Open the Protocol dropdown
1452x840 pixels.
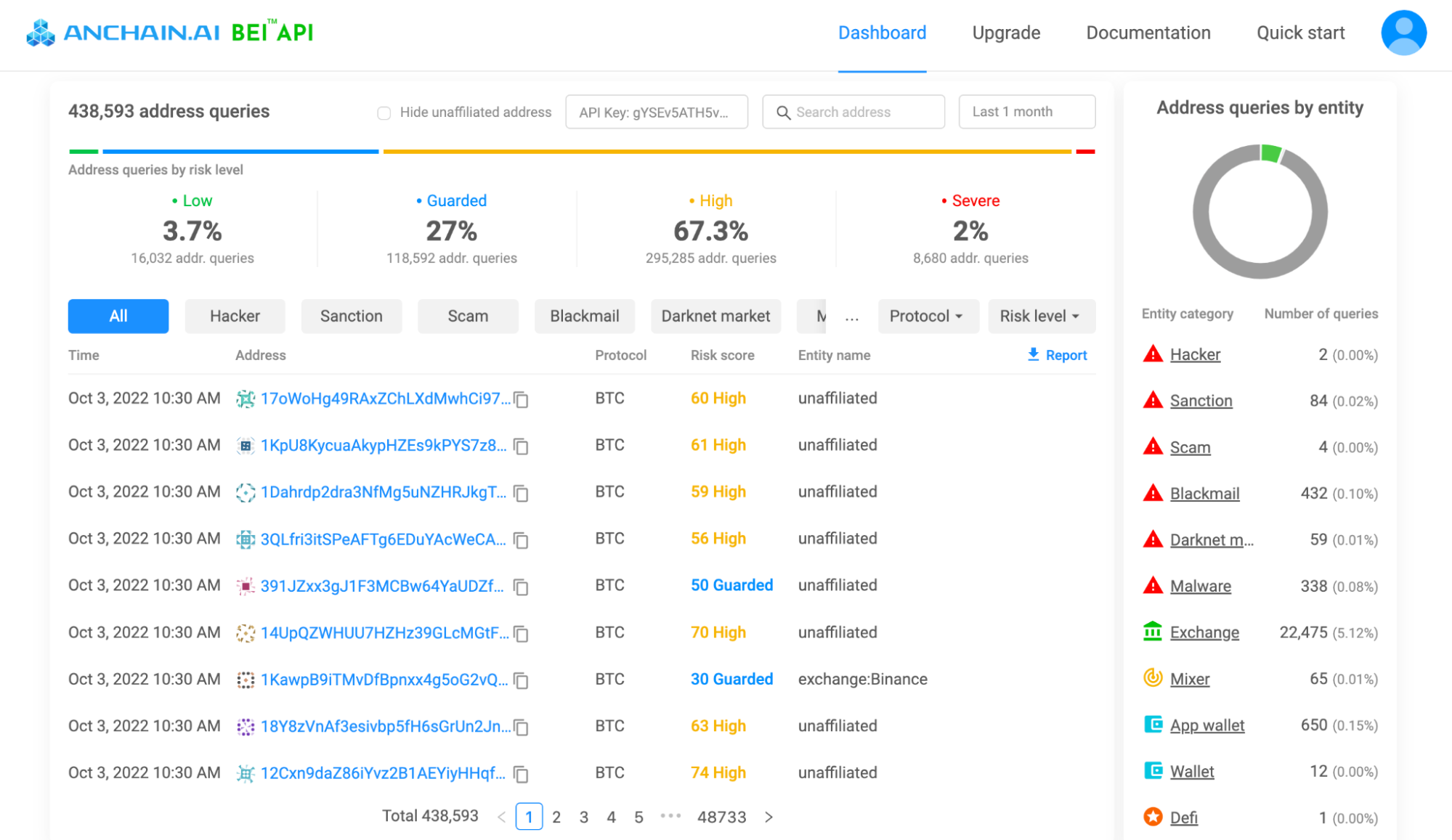[928, 316]
